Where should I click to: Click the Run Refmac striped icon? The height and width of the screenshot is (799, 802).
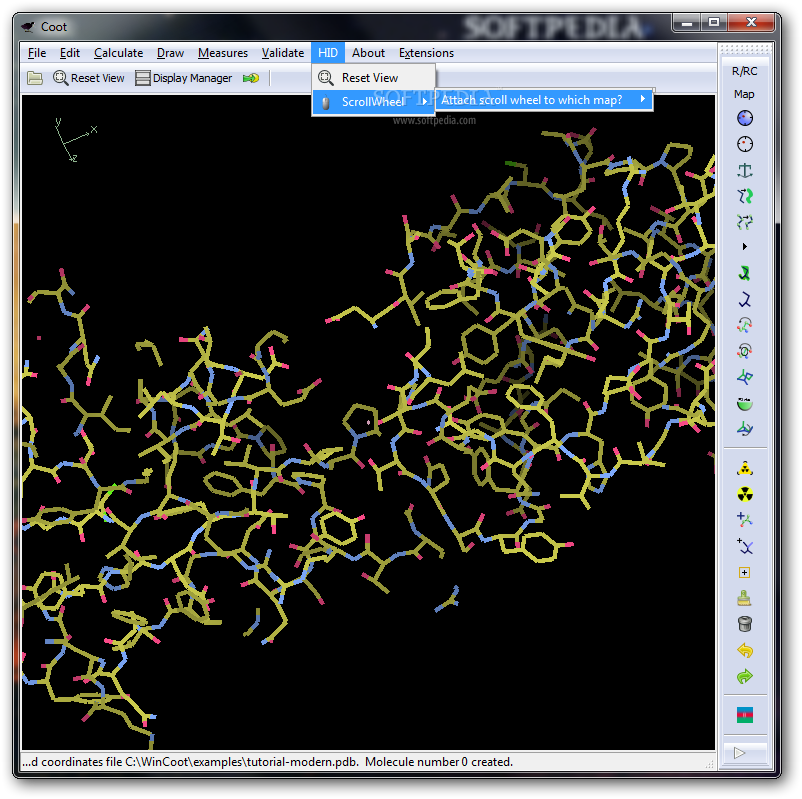click(745, 715)
